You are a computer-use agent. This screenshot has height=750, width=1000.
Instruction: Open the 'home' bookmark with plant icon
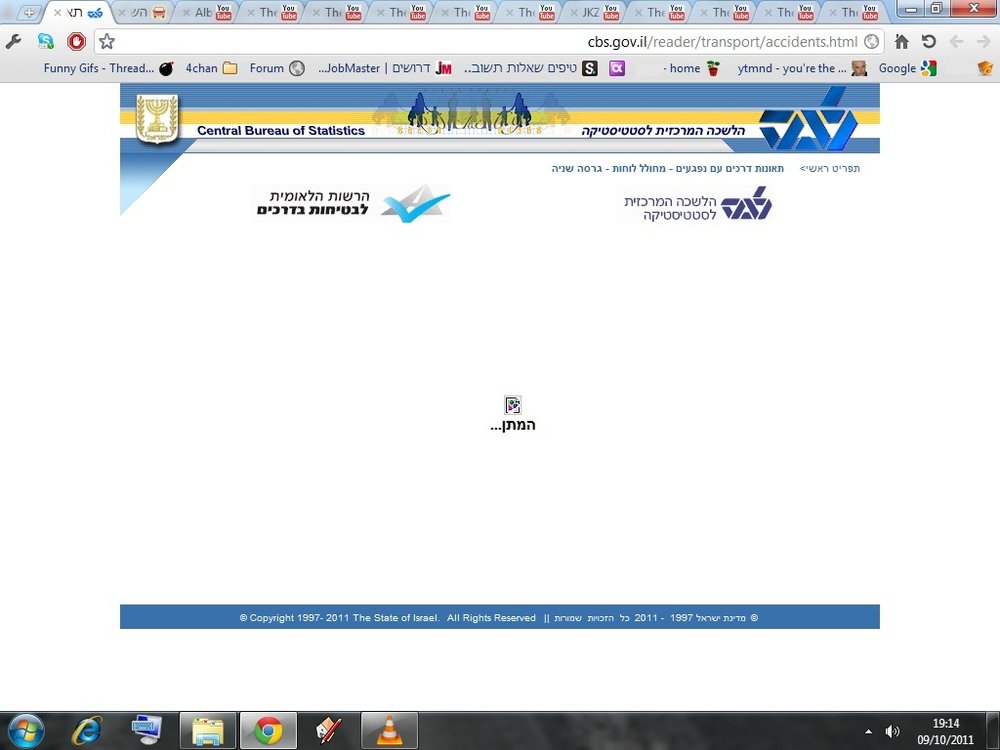[x=692, y=68]
